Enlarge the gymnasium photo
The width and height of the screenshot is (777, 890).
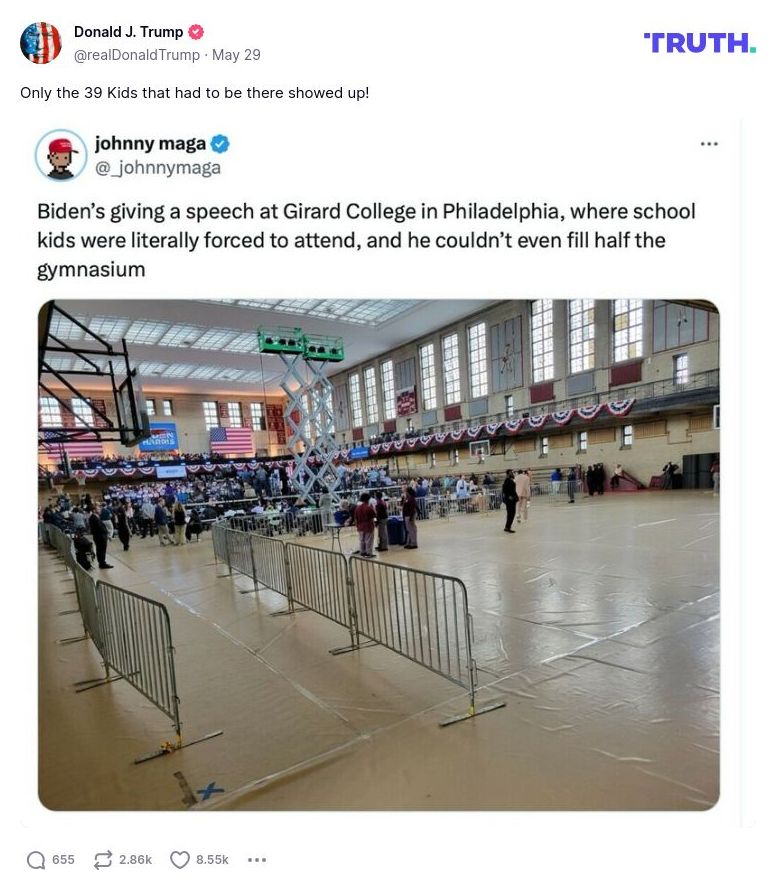(378, 555)
